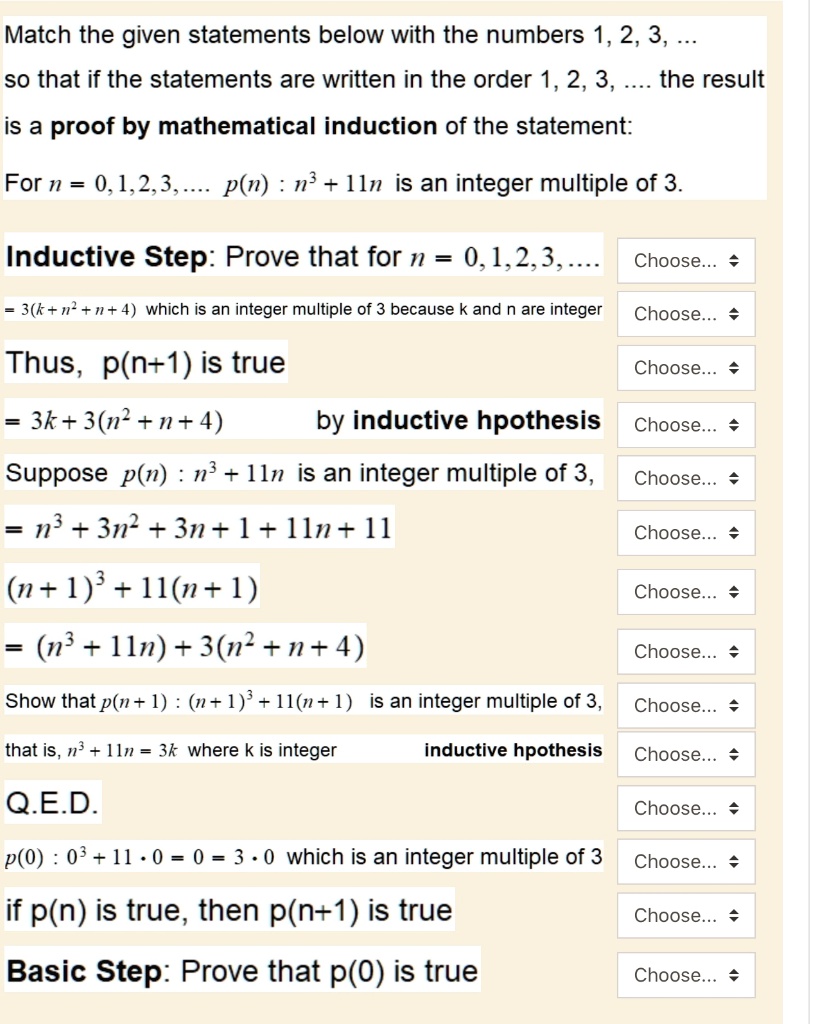The height and width of the screenshot is (1024, 814).
Task: Click the Inductive Step statement text
Action: (x=300, y=257)
